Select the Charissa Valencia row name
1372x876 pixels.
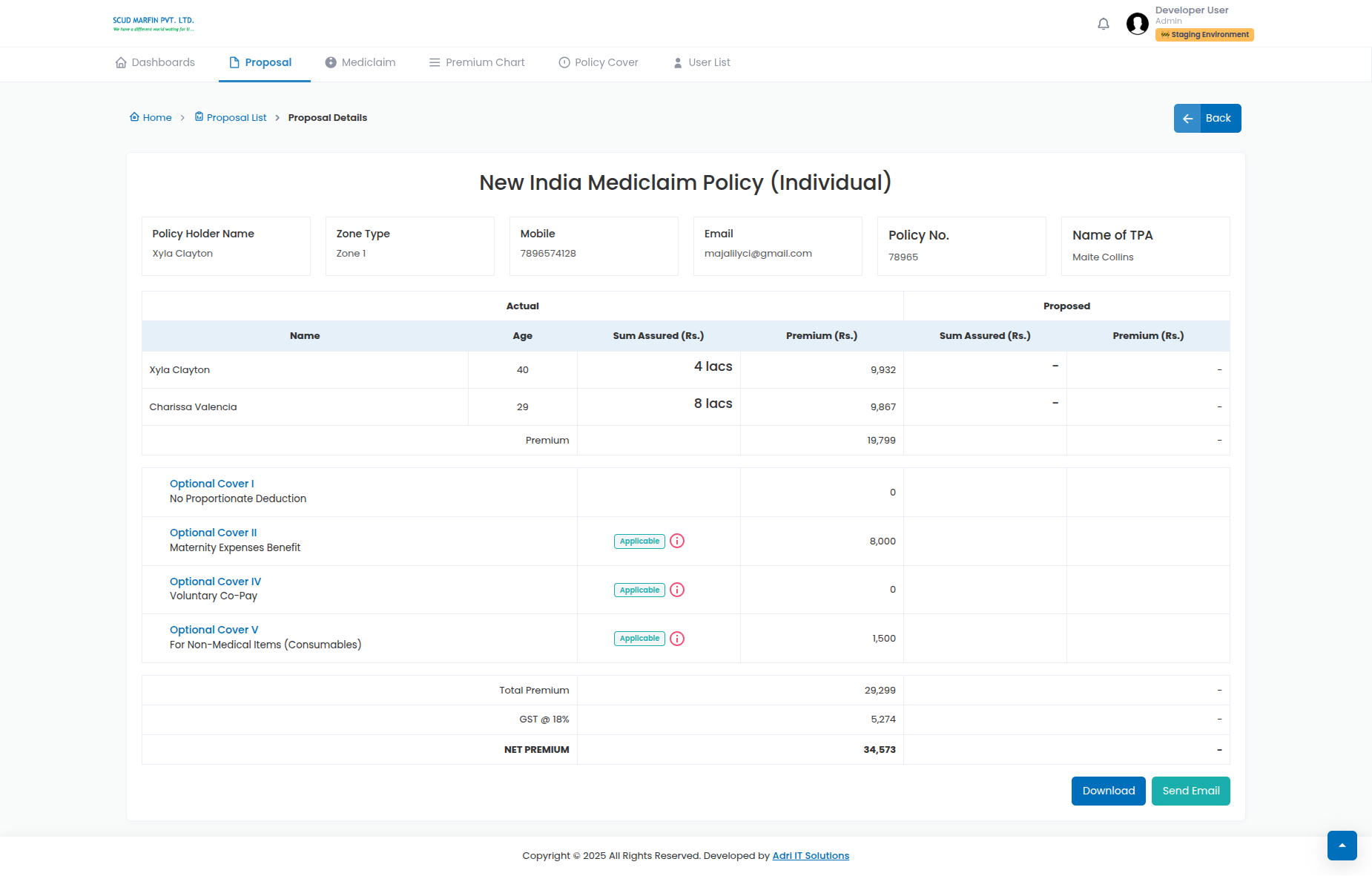tap(193, 406)
